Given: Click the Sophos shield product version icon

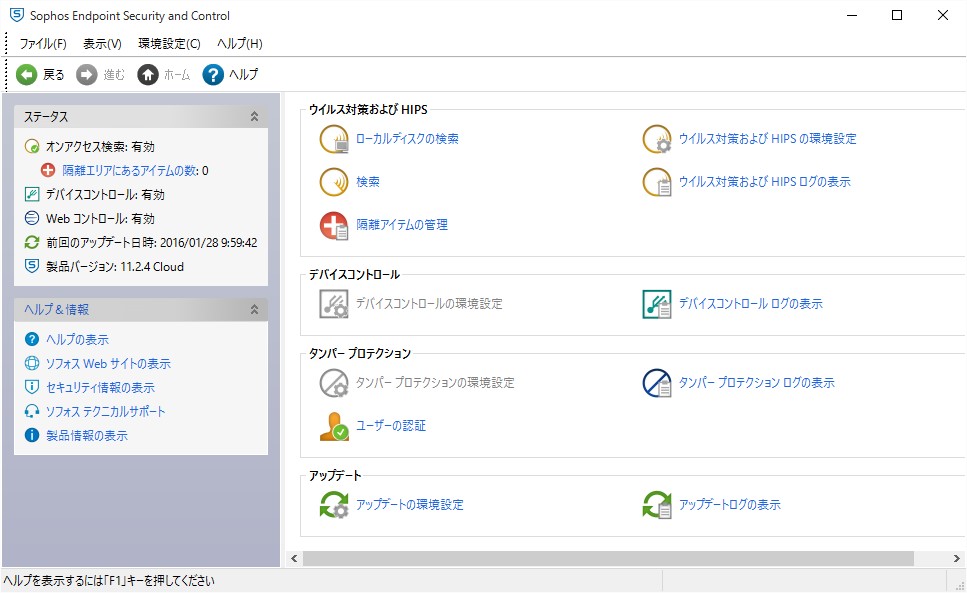Looking at the screenshot, I should 32,266.
